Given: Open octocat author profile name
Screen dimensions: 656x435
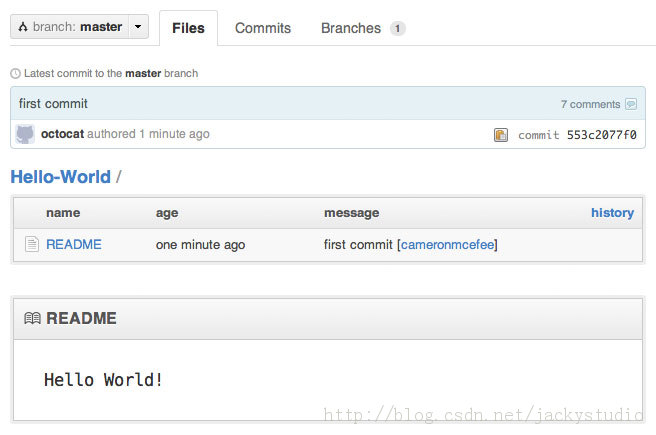Looking at the screenshot, I should point(62,134).
